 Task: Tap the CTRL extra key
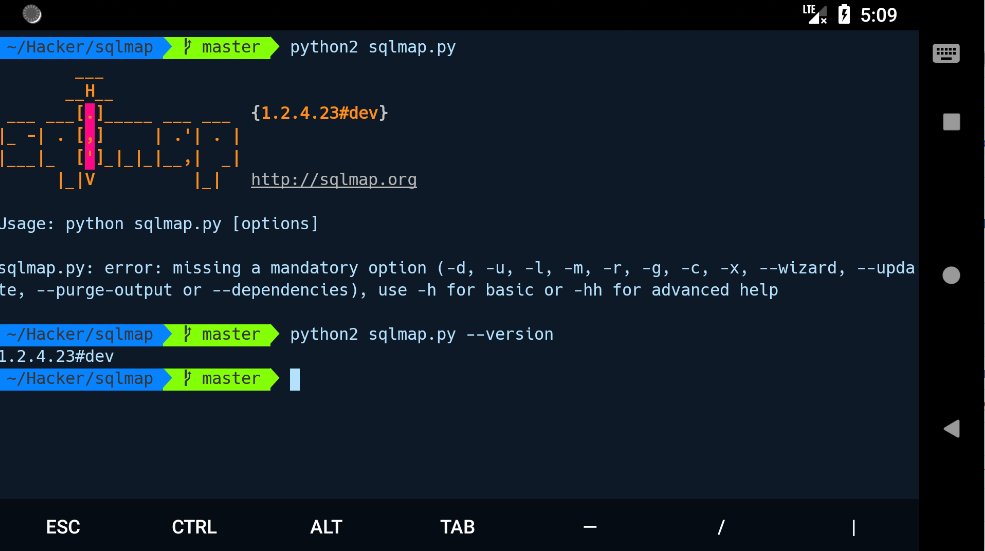[194, 526]
